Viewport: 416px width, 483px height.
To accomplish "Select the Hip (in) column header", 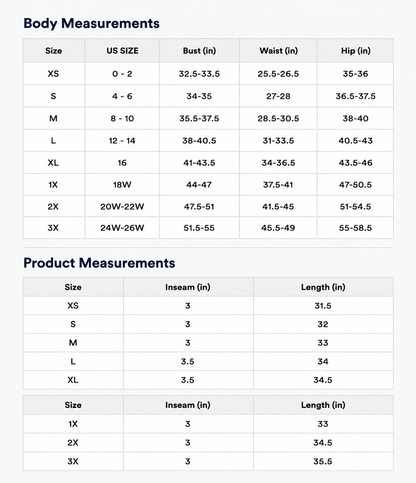I will tap(355, 51).
